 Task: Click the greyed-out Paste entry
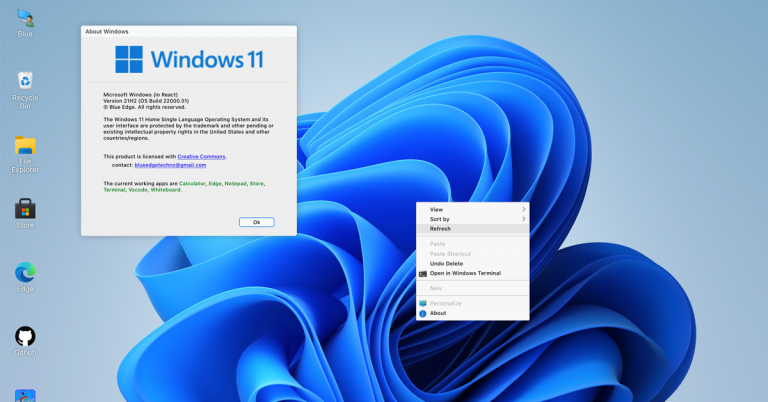(x=473, y=243)
